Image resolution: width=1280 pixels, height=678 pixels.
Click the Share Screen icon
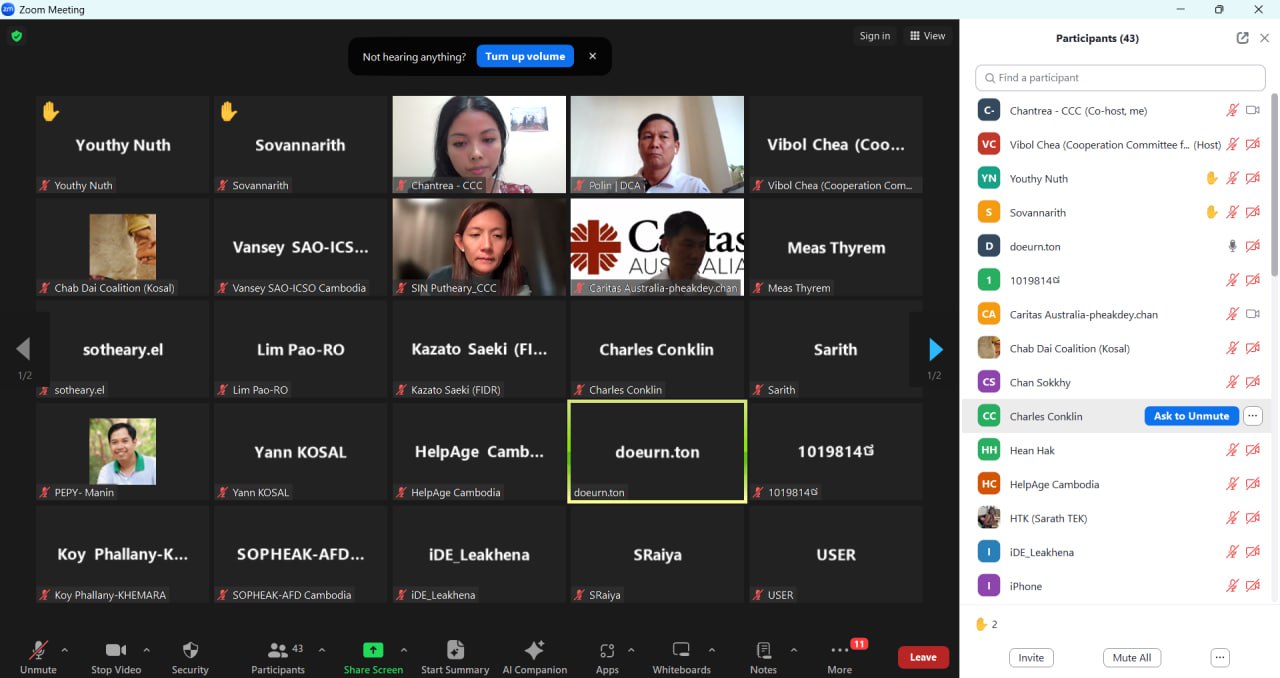(x=373, y=651)
